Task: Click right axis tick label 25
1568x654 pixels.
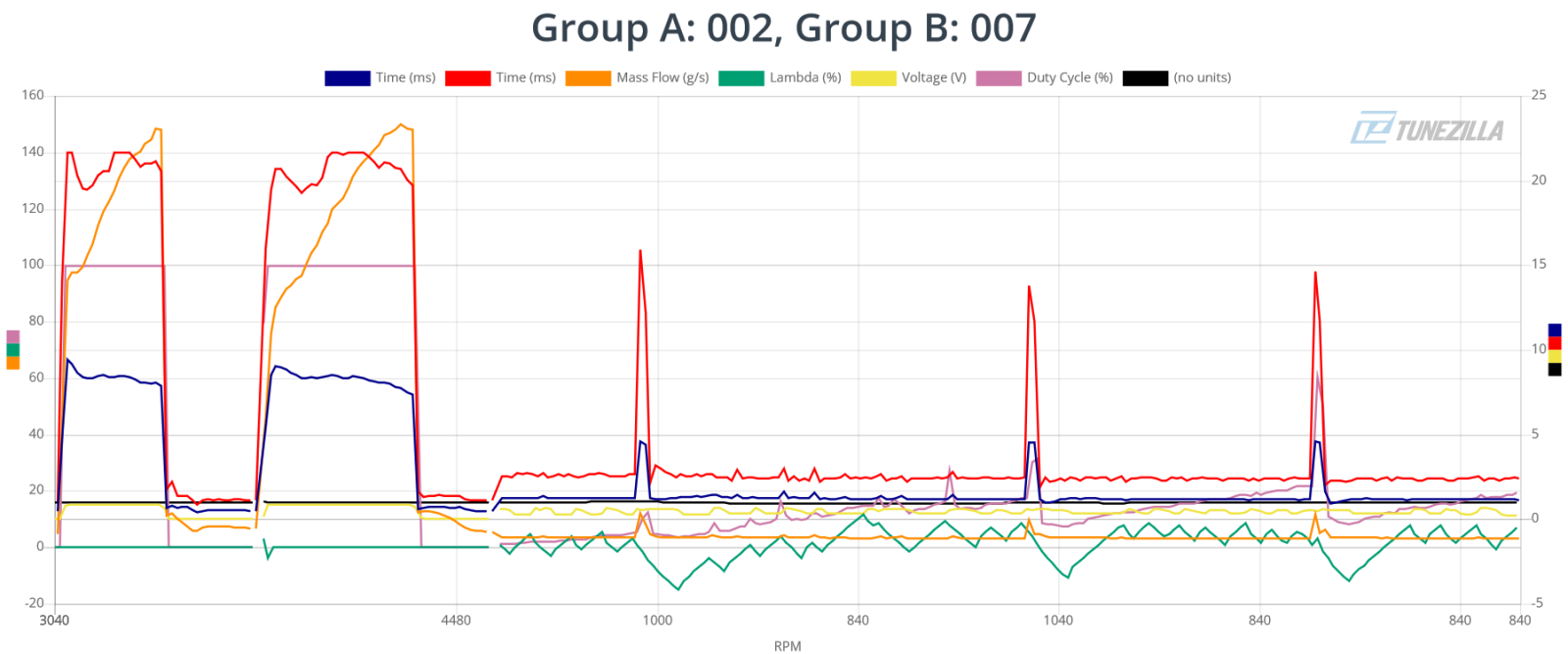Action: tap(1539, 95)
